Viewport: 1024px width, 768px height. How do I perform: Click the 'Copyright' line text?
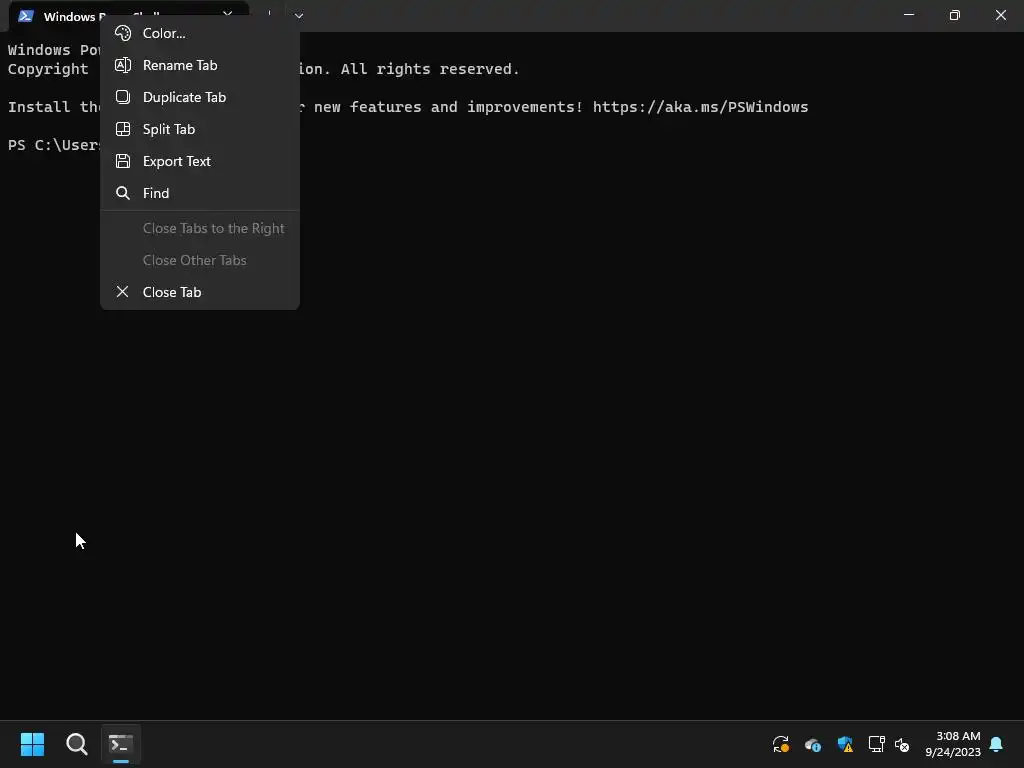48,69
